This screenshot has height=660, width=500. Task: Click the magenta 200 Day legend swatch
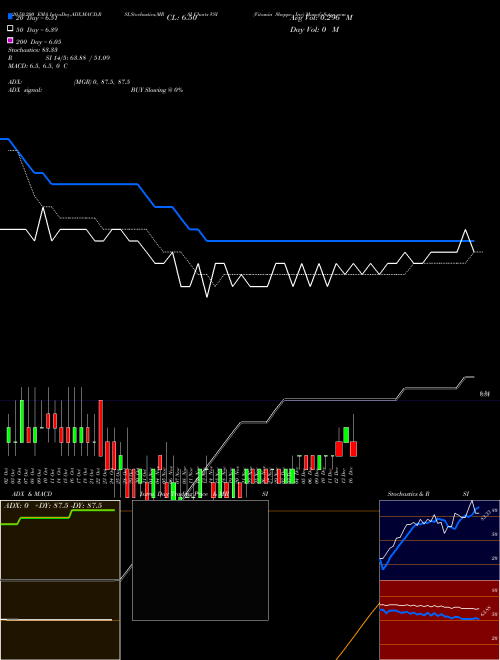point(10,40)
